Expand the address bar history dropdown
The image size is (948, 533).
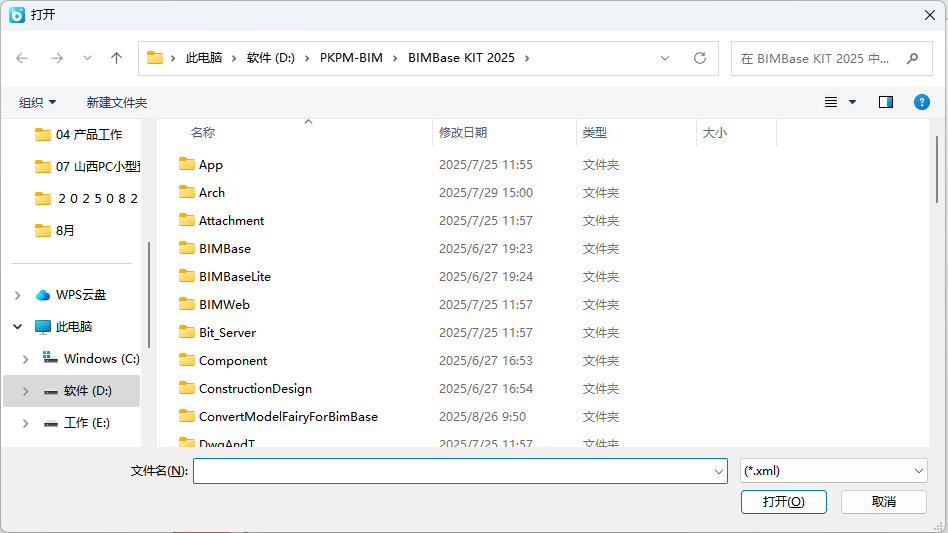tap(665, 58)
